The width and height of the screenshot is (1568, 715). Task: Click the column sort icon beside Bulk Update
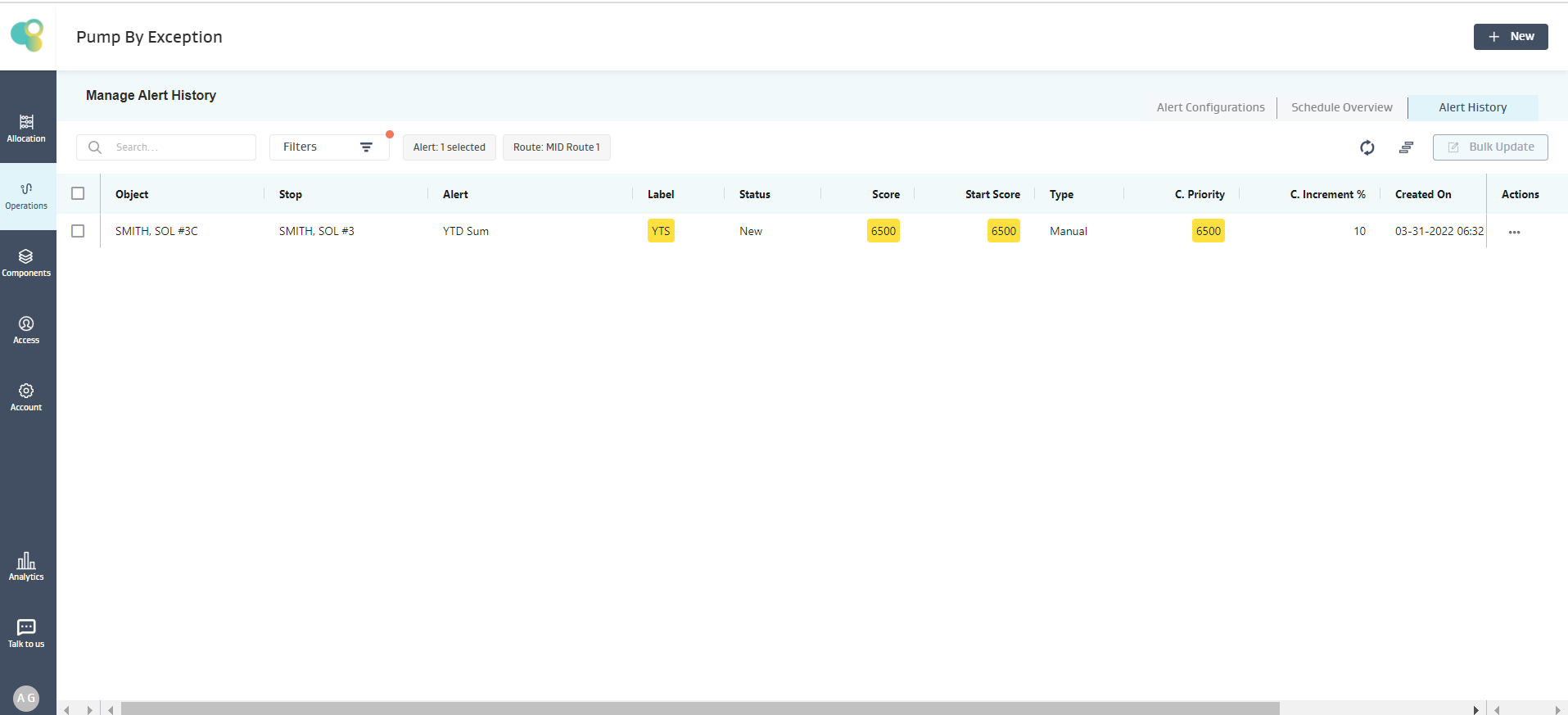pos(1406,147)
